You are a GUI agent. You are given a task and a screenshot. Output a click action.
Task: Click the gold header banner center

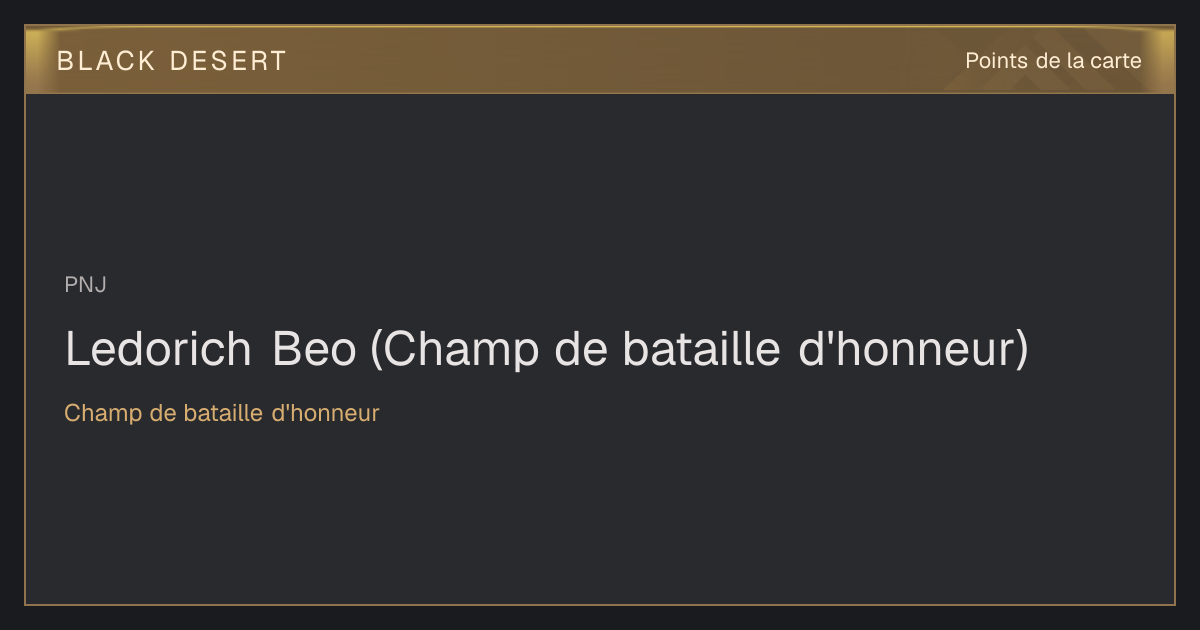point(600,60)
